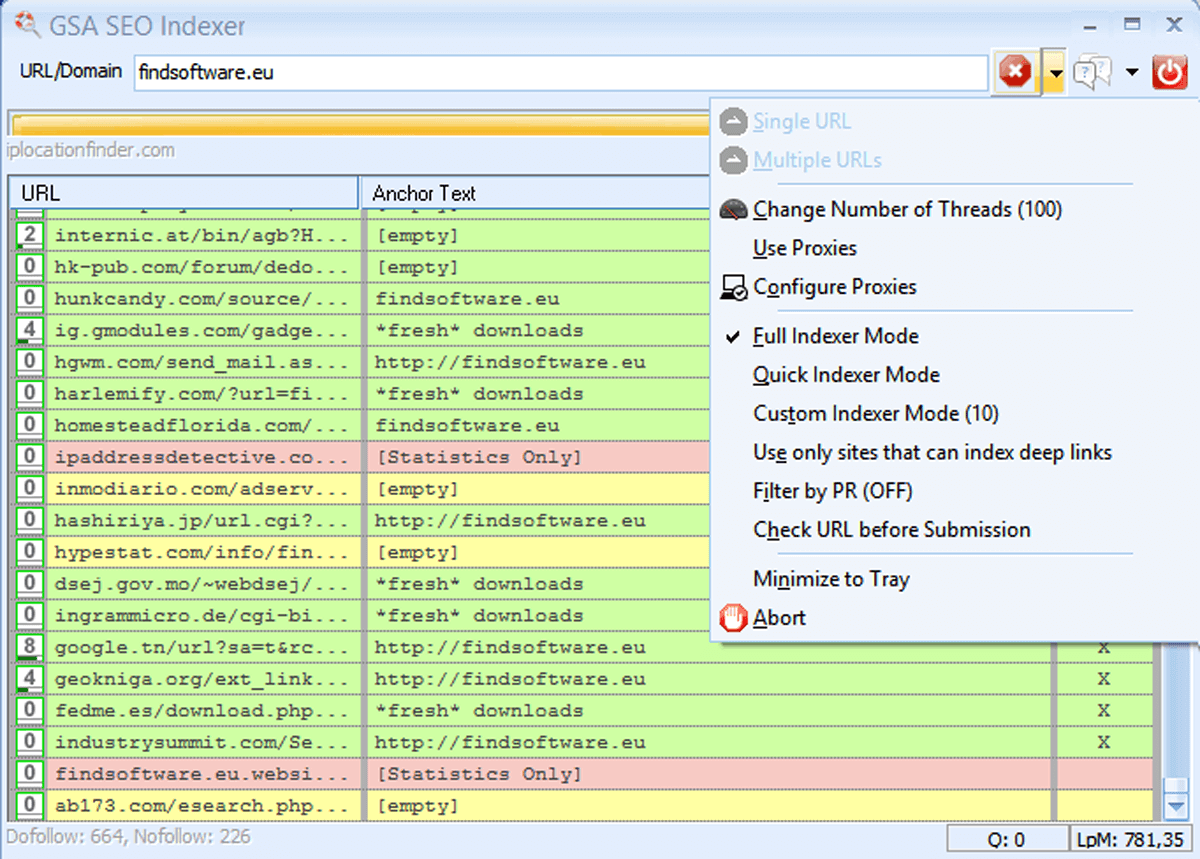Screen dimensions: 1200x859
Task: Click the red power exit icon
Action: tap(1169, 72)
